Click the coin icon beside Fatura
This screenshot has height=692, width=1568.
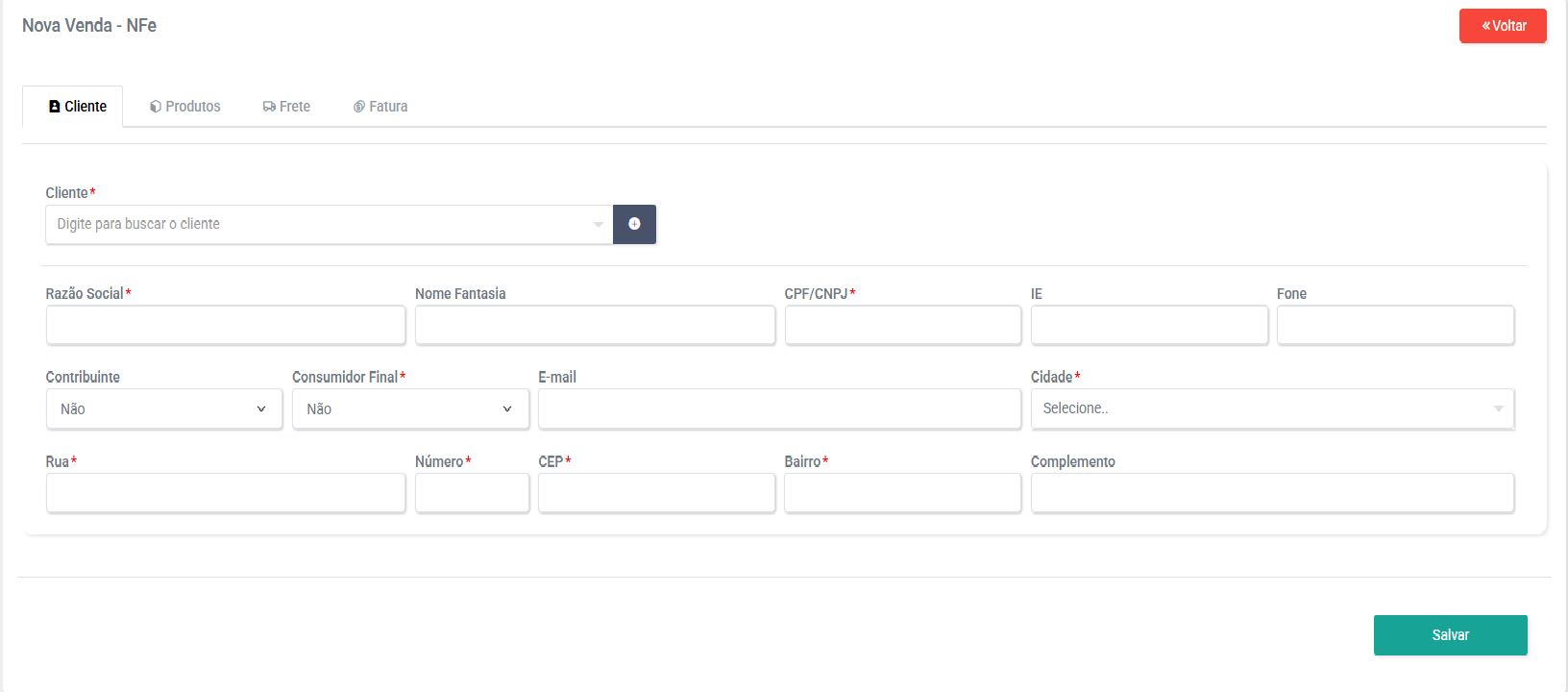[358, 106]
